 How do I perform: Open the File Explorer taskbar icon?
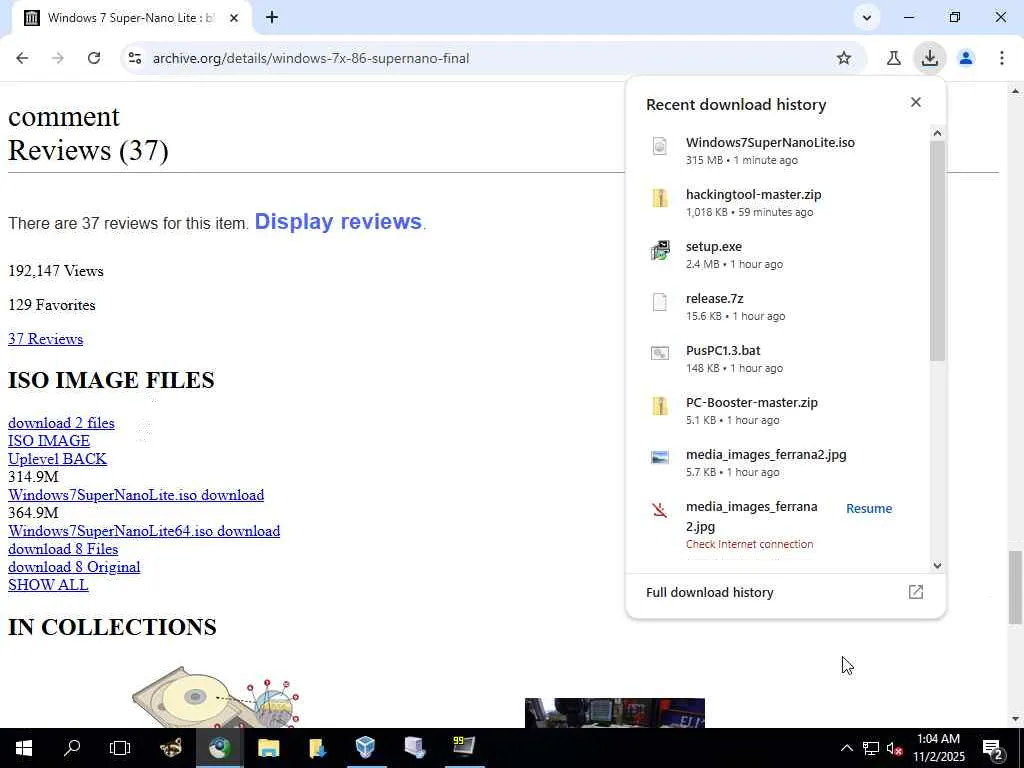268,748
